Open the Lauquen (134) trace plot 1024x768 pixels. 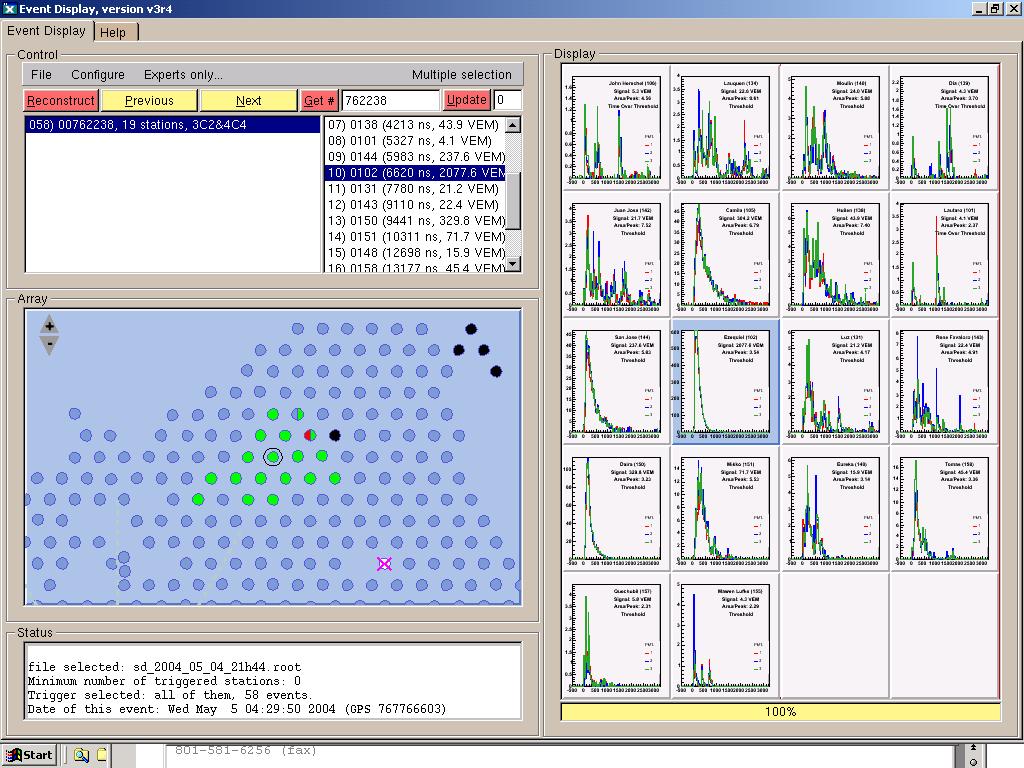click(x=725, y=127)
